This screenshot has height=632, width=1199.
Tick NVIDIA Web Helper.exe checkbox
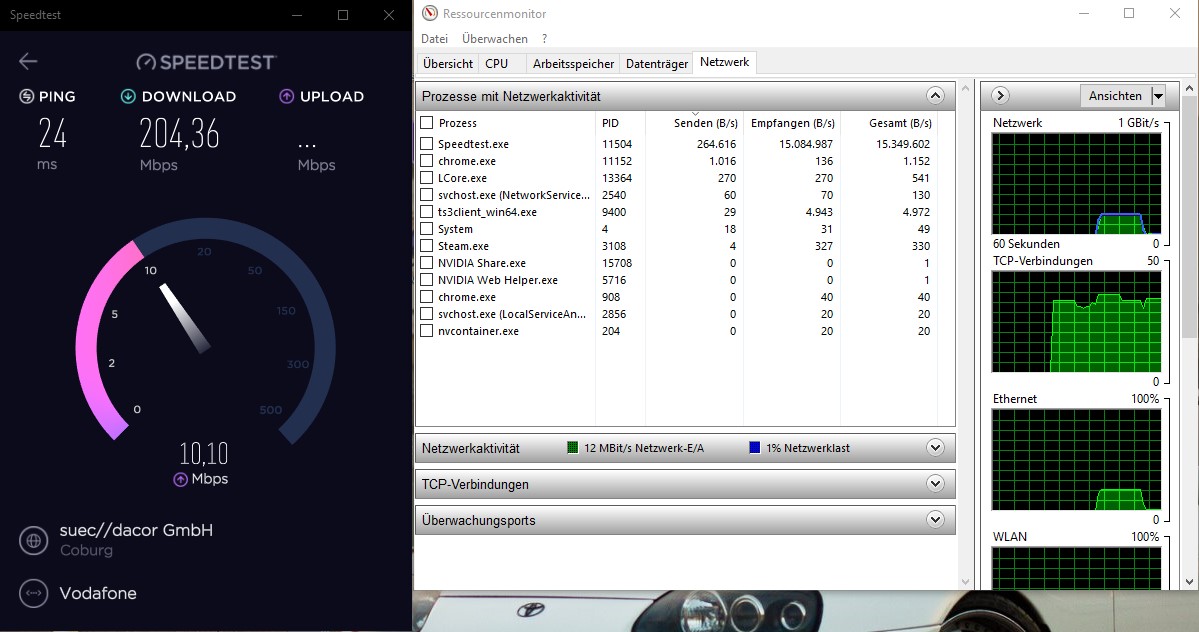(x=427, y=280)
